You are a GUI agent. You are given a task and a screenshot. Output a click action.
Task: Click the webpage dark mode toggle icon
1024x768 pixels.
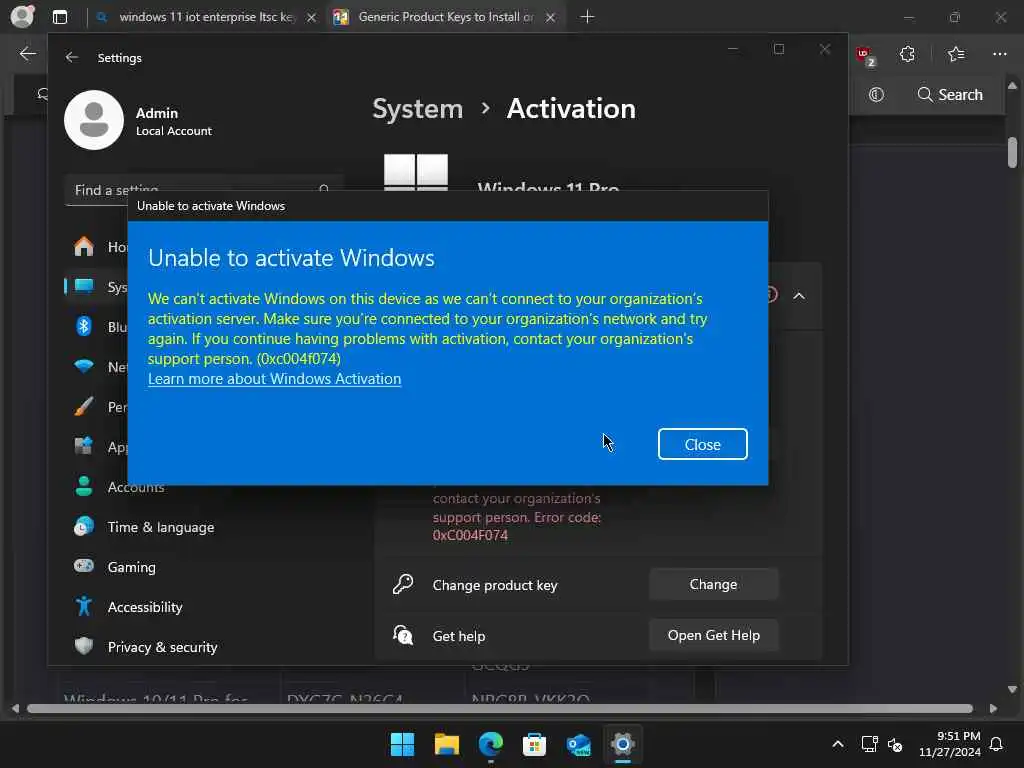(x=876, y=95)
